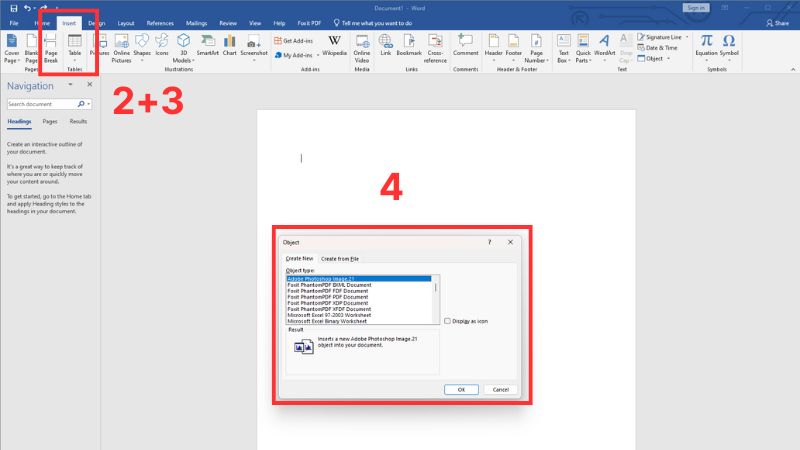The image size is (800, 450).
Task: Open the Help tab
Action: coord(279,23)
